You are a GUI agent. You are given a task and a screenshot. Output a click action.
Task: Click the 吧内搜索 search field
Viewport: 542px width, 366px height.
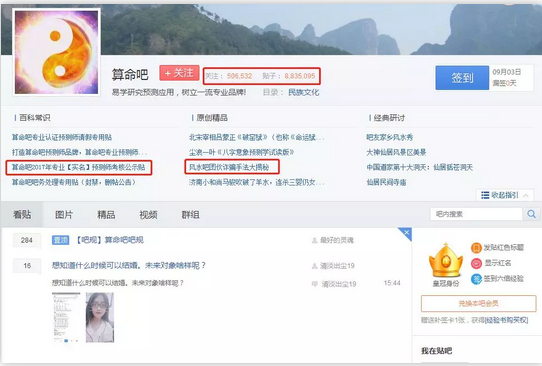(476, 214)
